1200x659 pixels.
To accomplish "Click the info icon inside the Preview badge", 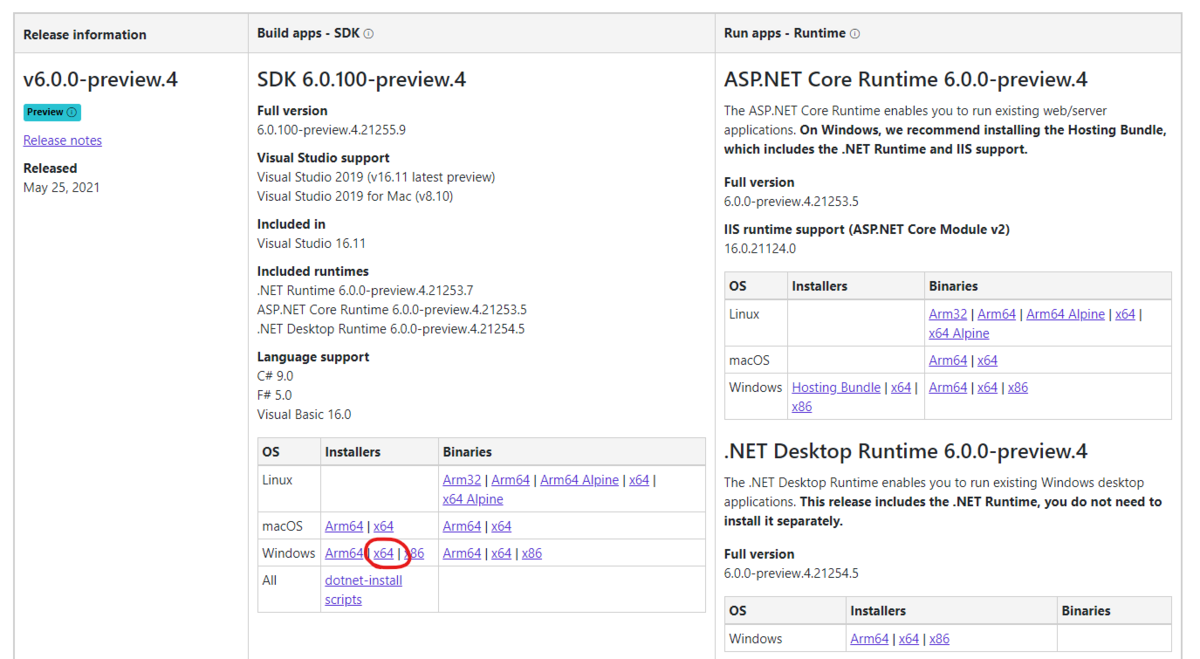I will [71, 112].
